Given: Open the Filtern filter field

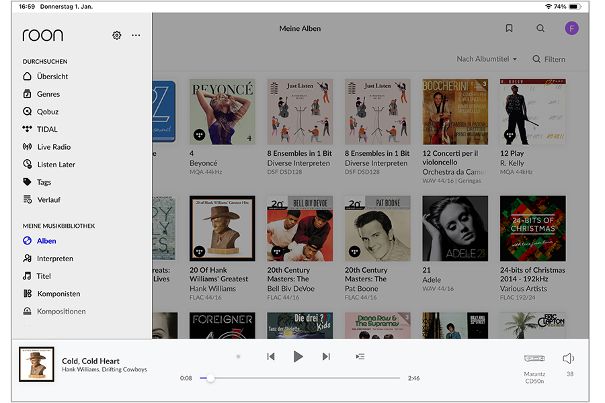Looking at the screenshot, I should point(549,59).
